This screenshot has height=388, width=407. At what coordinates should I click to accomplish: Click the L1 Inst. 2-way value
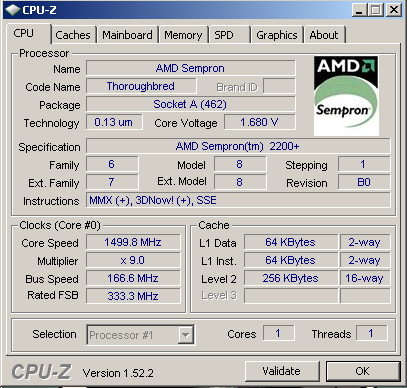click(x=365, y=260)
